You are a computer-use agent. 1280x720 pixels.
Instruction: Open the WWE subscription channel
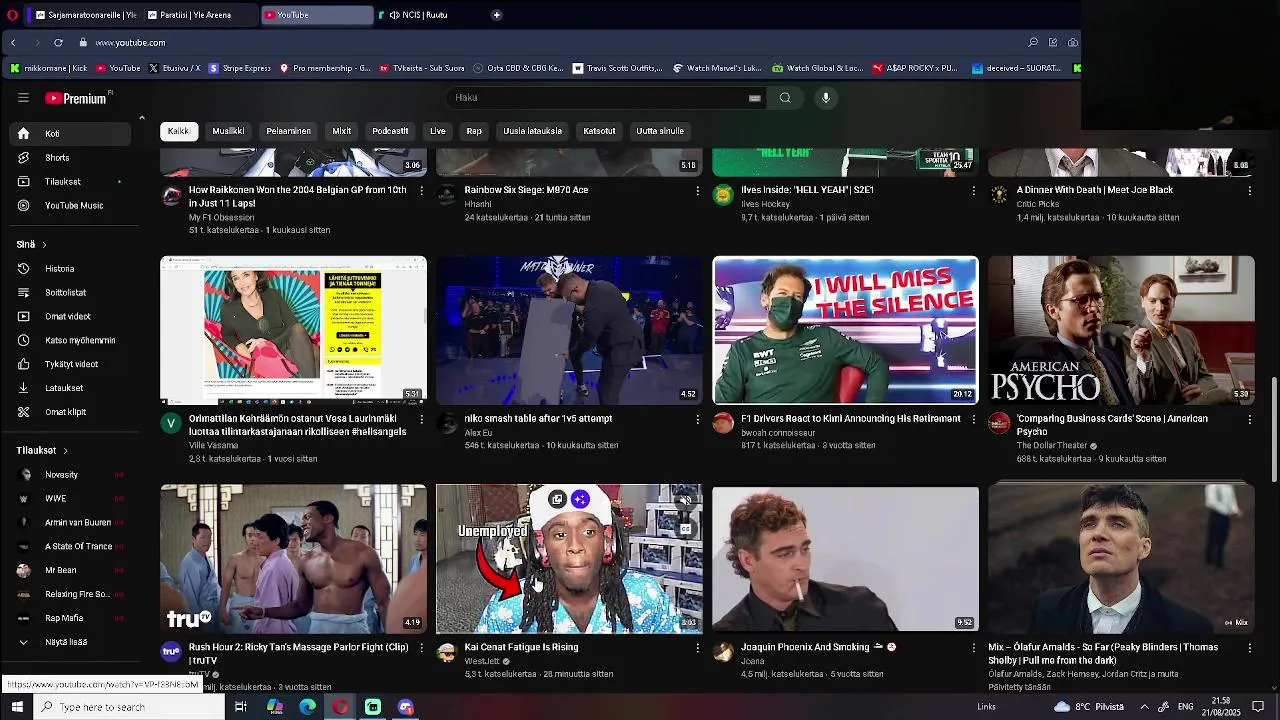coord(70,499)
